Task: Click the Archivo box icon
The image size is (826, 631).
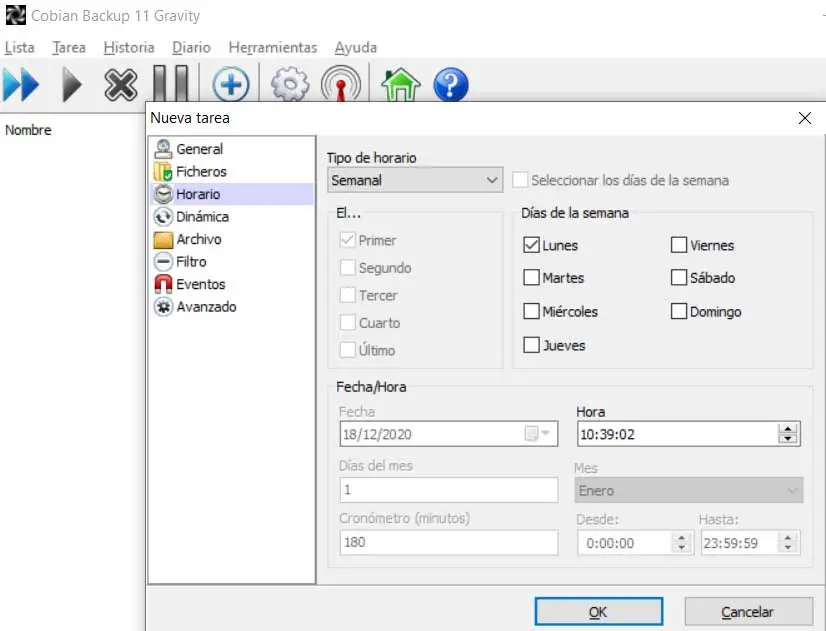Action: click(163, 240)
